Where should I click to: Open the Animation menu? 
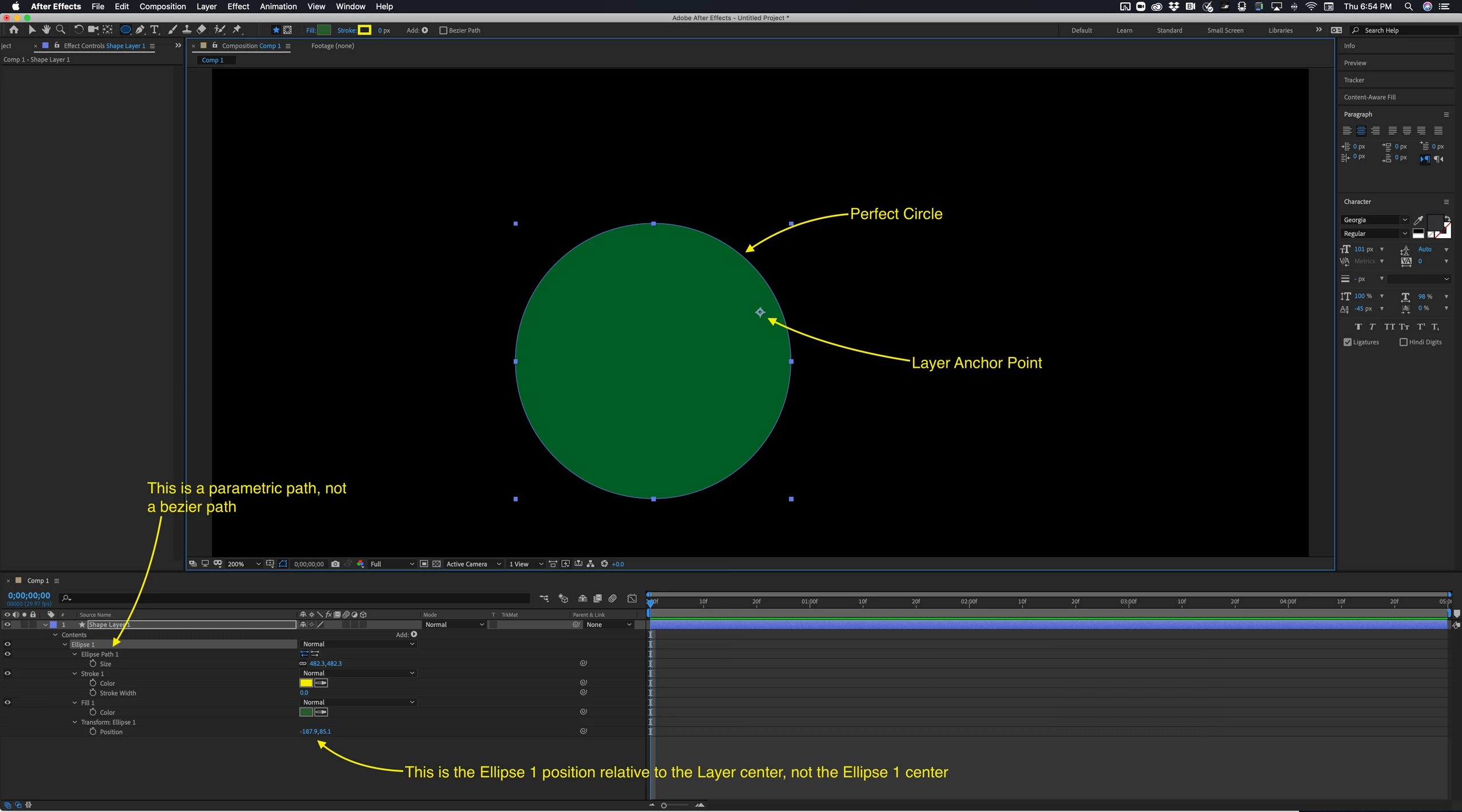click(x=278, y=6)
